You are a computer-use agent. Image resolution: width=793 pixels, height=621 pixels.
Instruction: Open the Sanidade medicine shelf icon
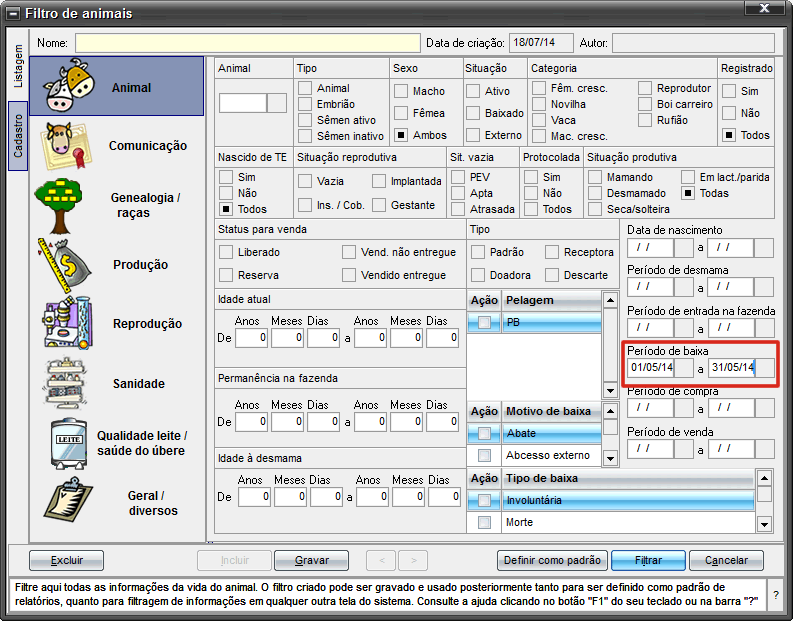click(x=66, y=383)
